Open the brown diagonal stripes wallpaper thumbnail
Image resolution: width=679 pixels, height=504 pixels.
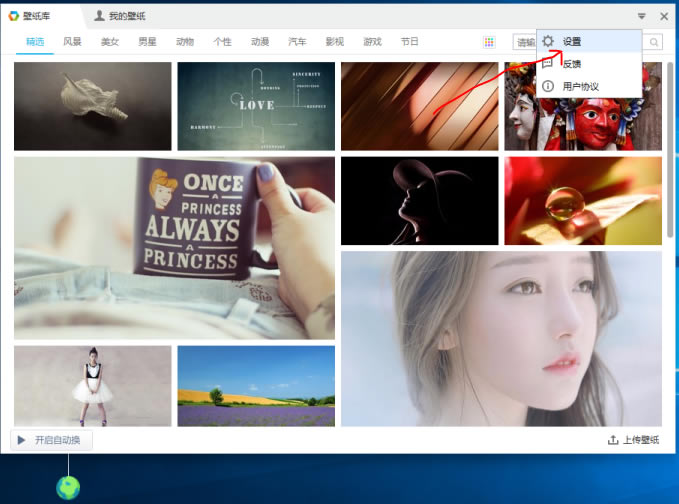[x=420, y=106]
